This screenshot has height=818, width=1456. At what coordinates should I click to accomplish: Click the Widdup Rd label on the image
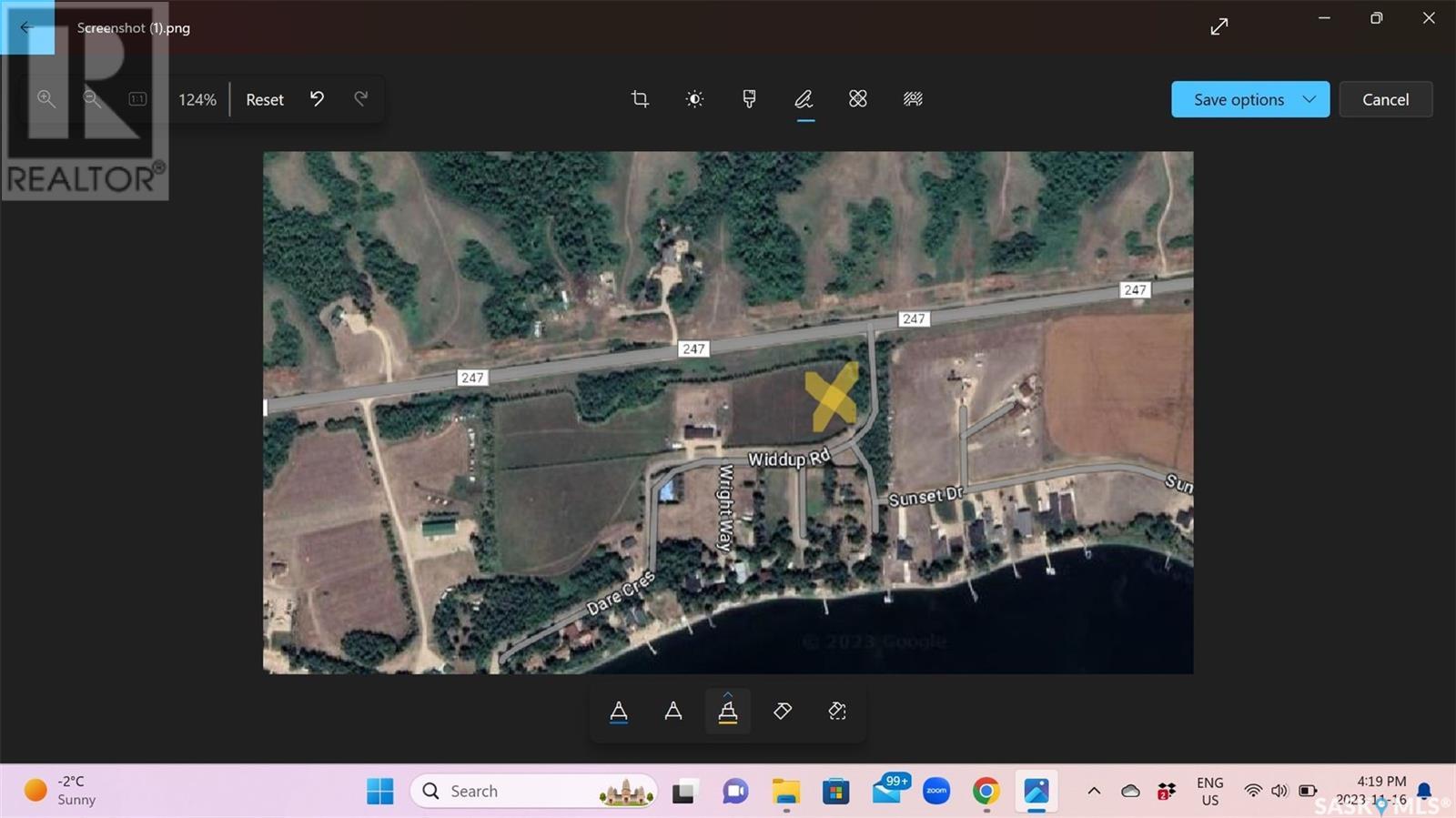click(789, 458)
